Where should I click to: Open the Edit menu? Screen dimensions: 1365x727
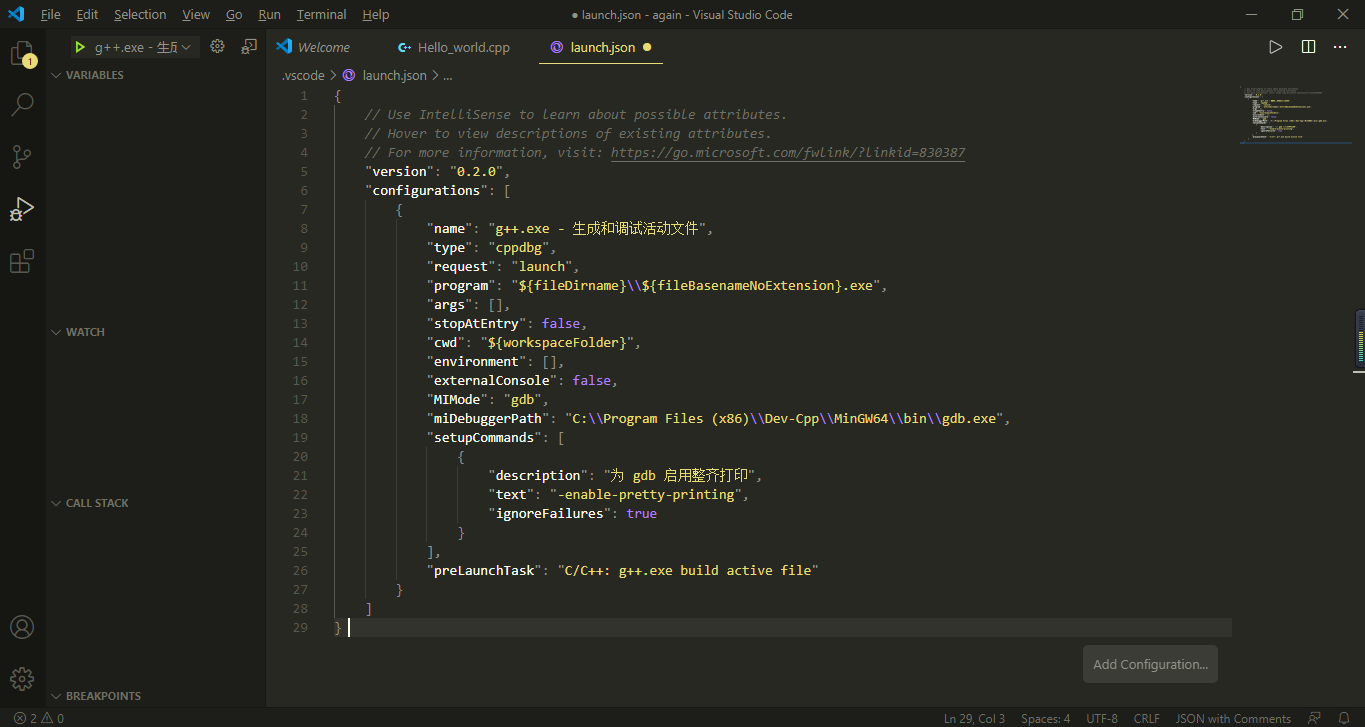[x=87, y=14]
